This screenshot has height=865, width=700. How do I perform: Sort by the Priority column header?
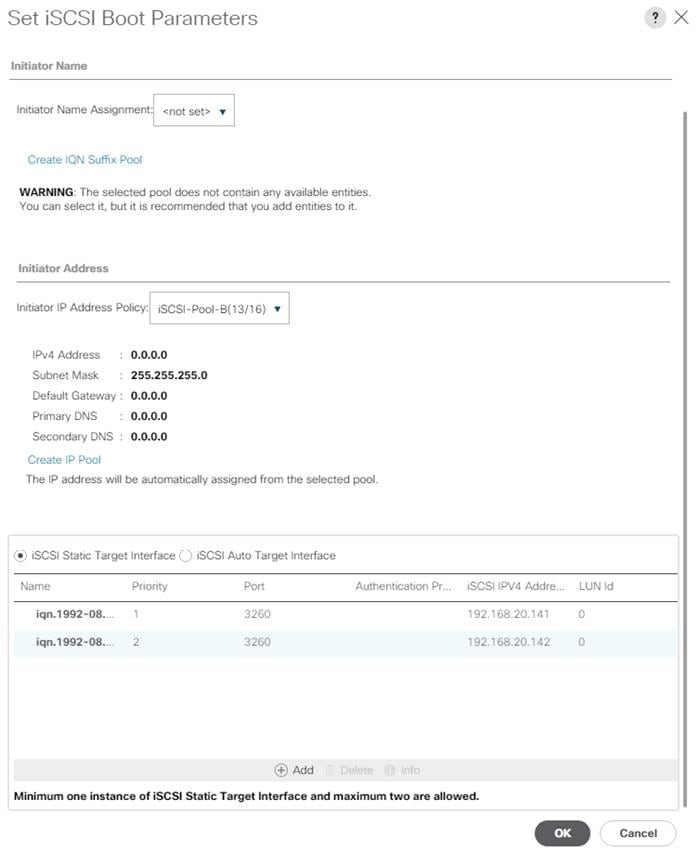tap(149, 586)
